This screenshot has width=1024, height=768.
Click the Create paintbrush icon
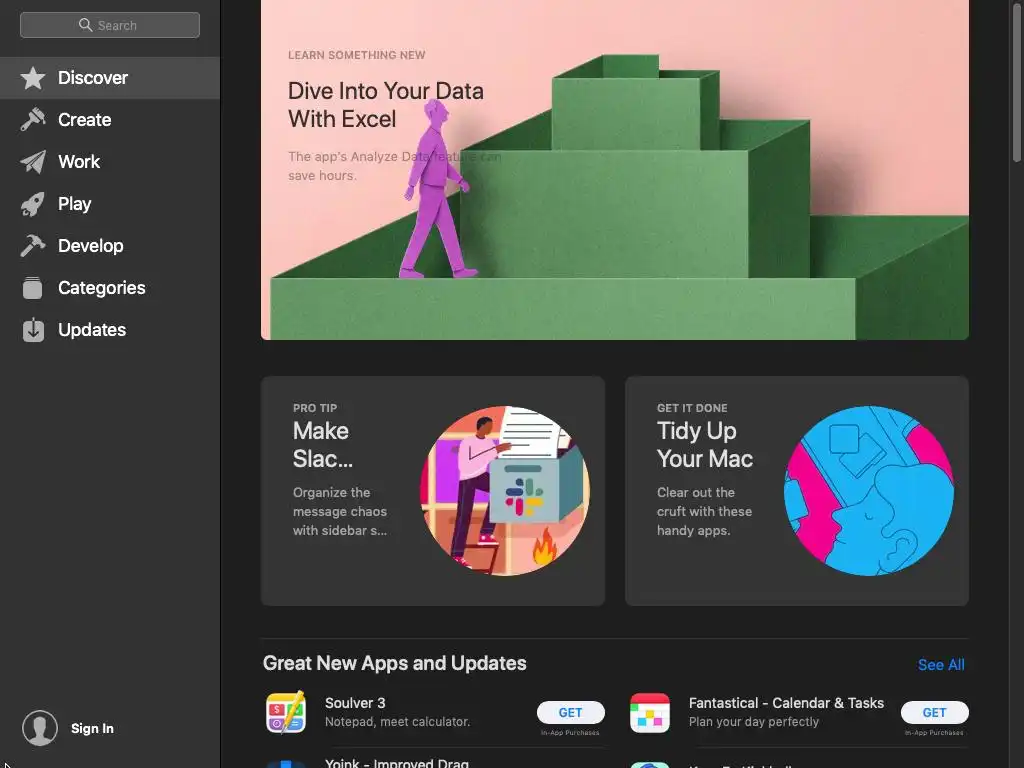(x=33, y=120)
